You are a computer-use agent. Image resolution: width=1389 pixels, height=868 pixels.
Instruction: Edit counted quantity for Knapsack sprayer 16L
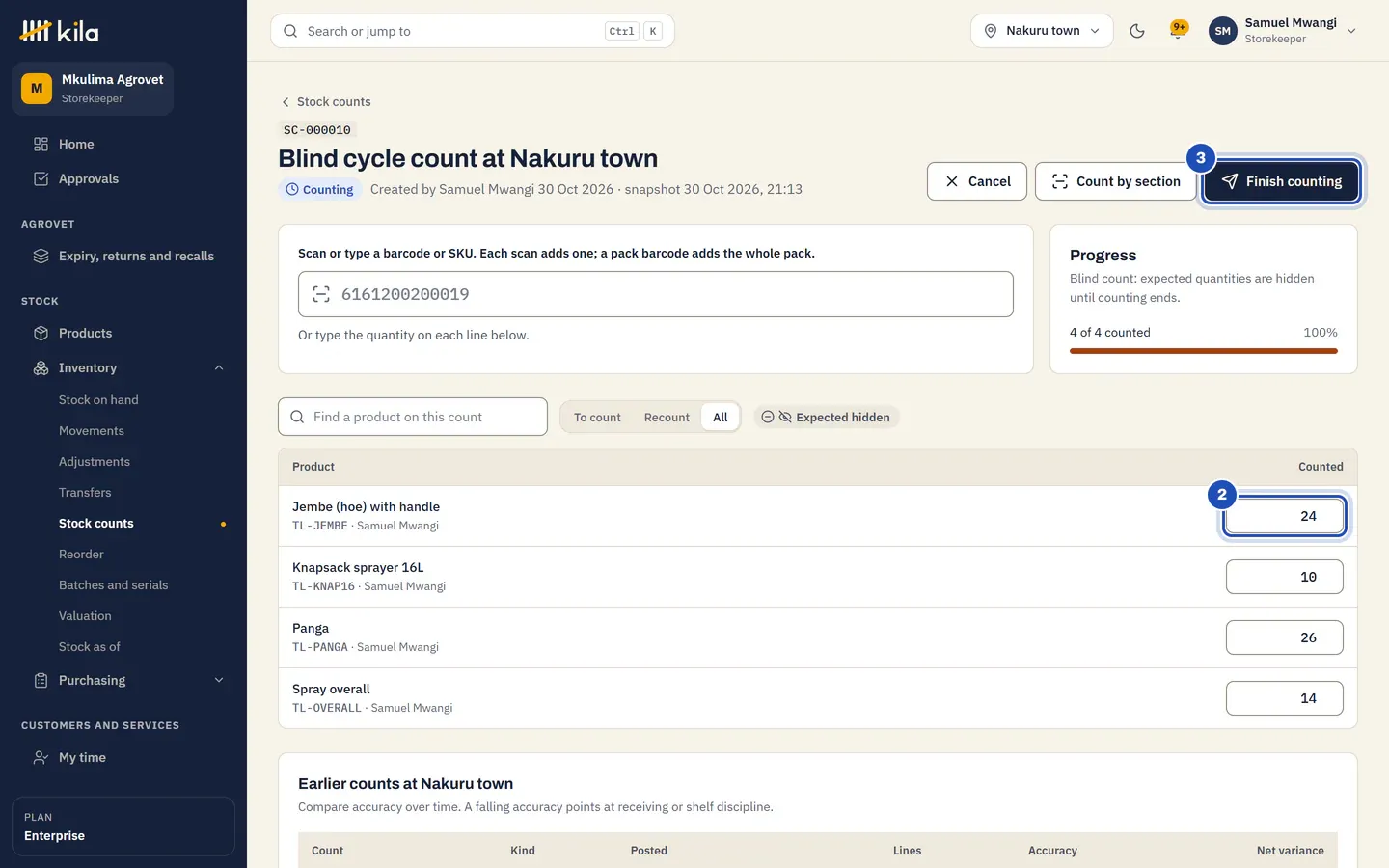1285,577
